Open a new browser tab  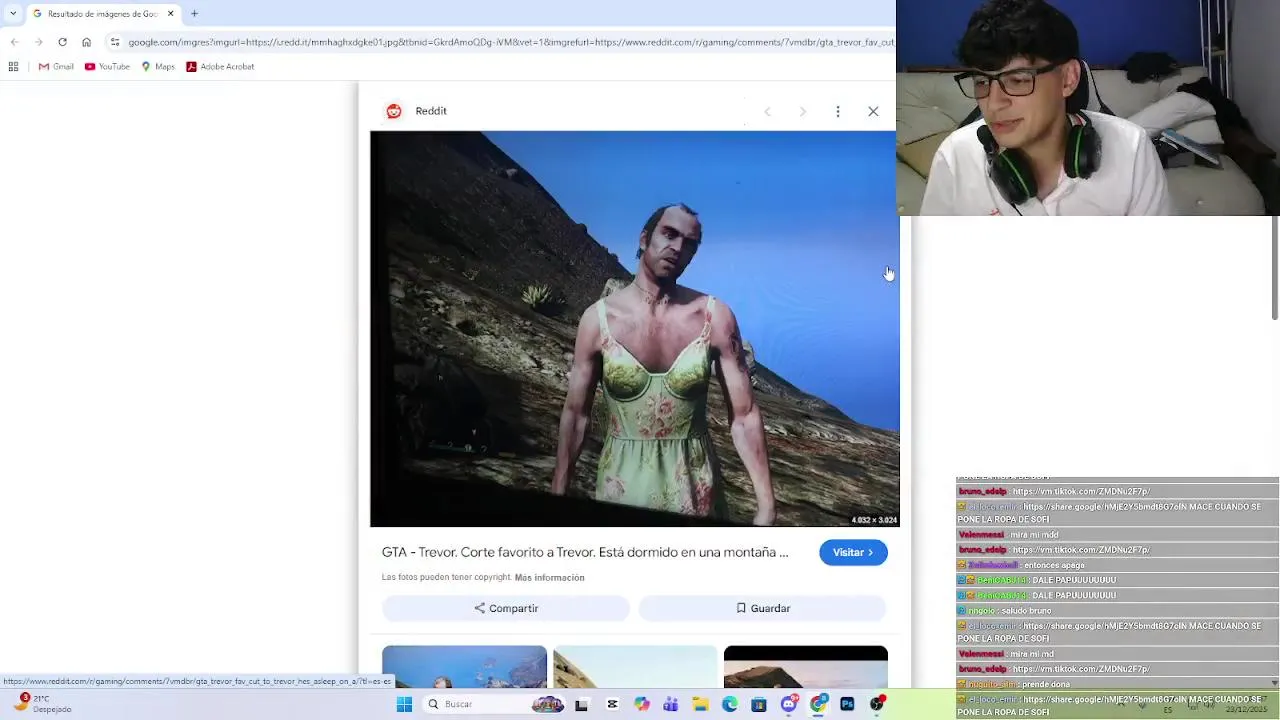pos(194,14)
